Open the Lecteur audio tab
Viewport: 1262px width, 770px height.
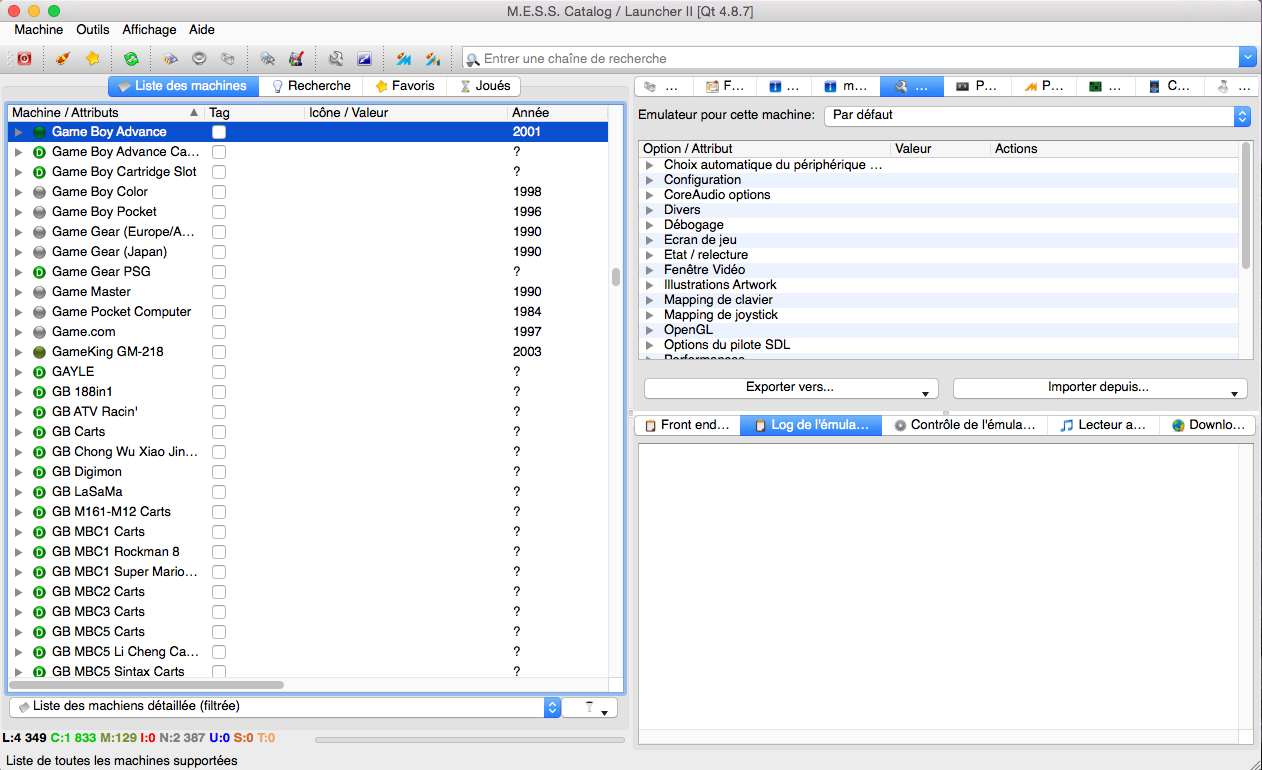pyautogui.click(x=1103, y=425)
